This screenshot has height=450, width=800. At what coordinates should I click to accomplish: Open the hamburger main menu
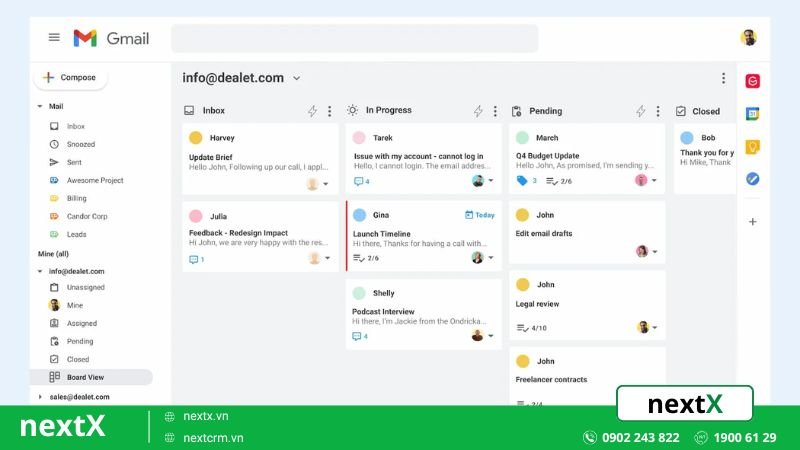point(54,37)
